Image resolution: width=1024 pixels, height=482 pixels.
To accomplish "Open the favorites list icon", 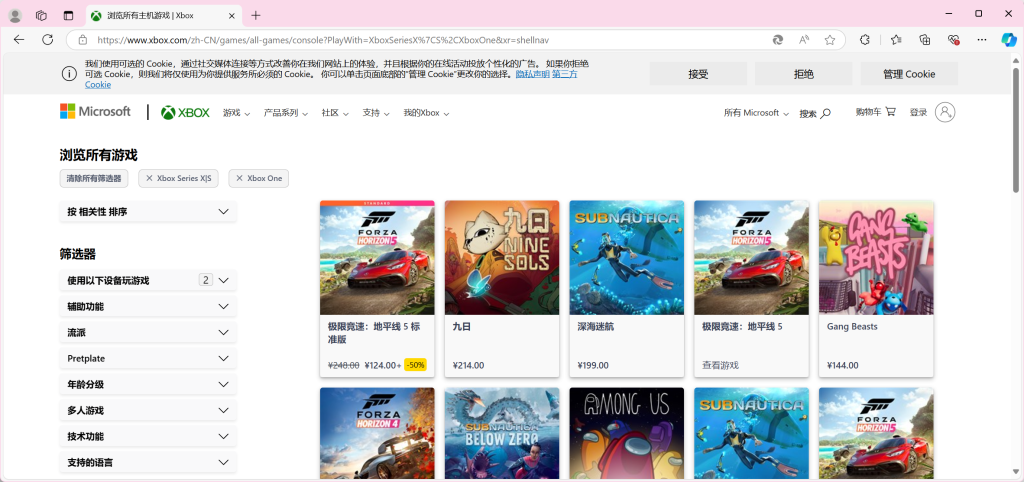I will [x=896, y=40].
